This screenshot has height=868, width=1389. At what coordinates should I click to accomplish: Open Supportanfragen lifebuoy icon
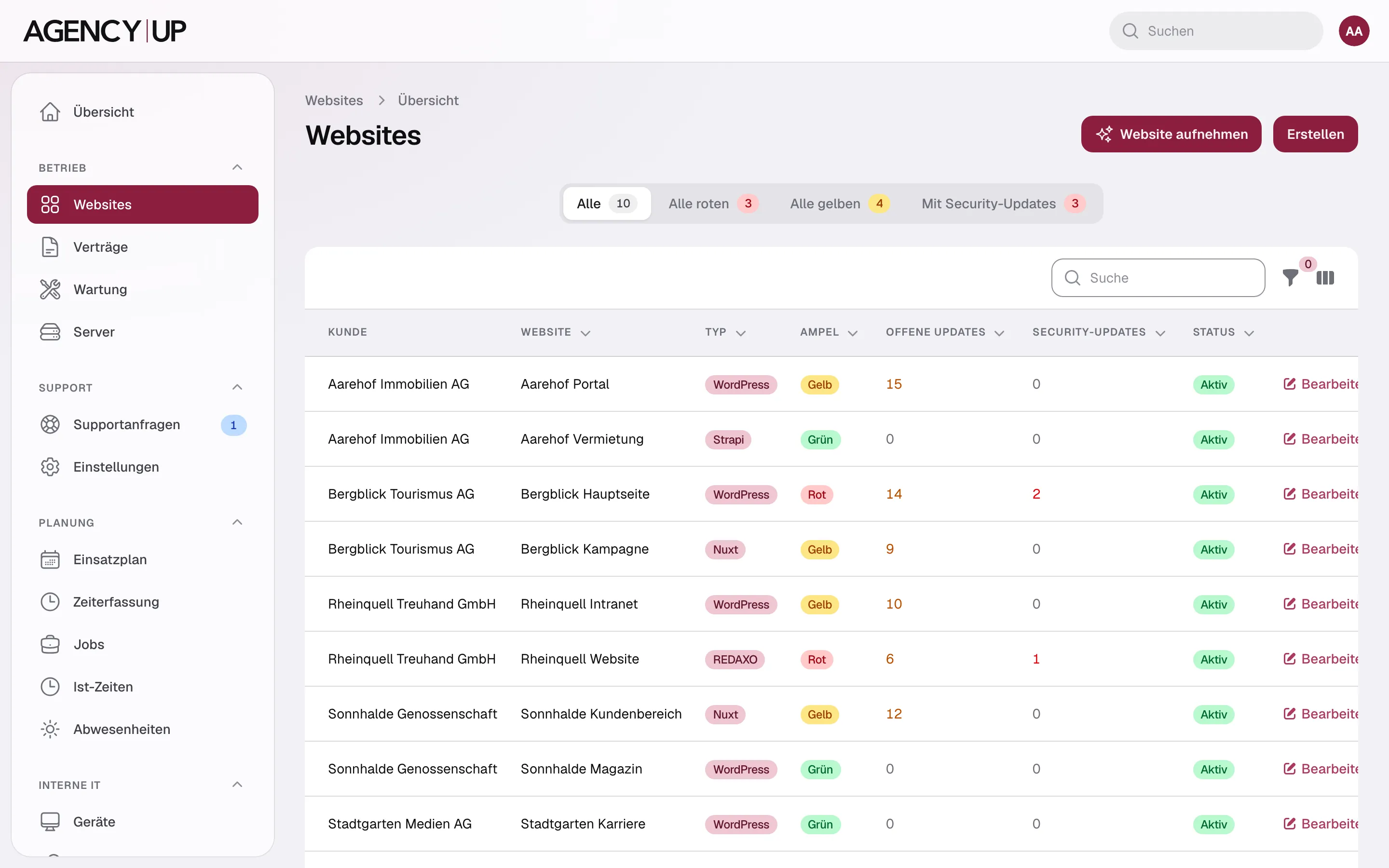50,424
